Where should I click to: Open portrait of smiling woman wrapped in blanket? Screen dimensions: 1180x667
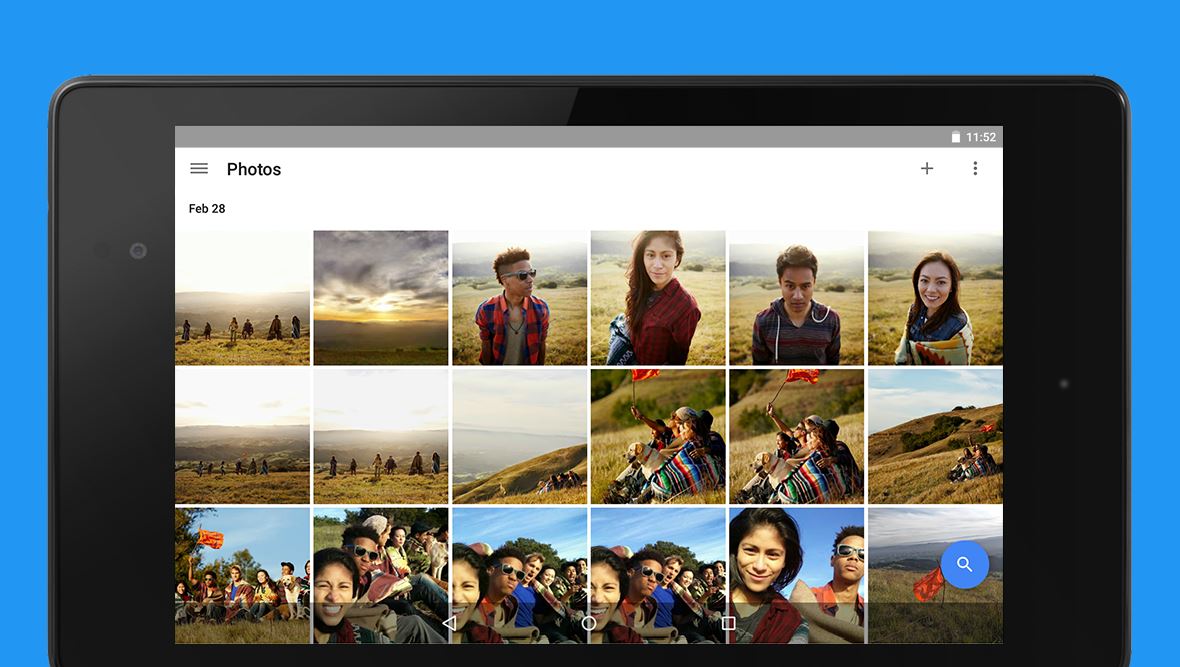pos(935,298)
